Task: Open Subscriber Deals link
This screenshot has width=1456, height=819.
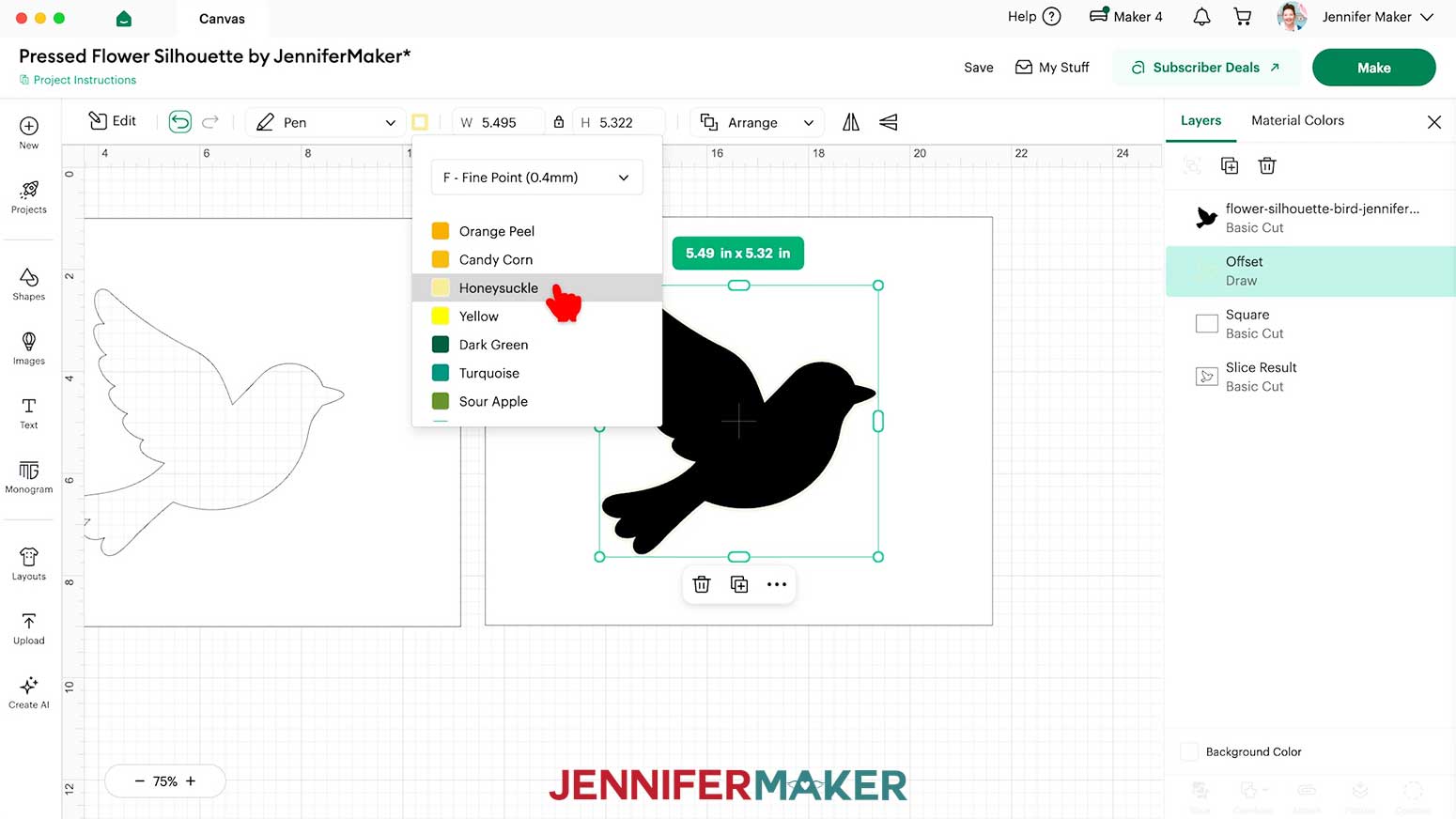Action: 1206,68
